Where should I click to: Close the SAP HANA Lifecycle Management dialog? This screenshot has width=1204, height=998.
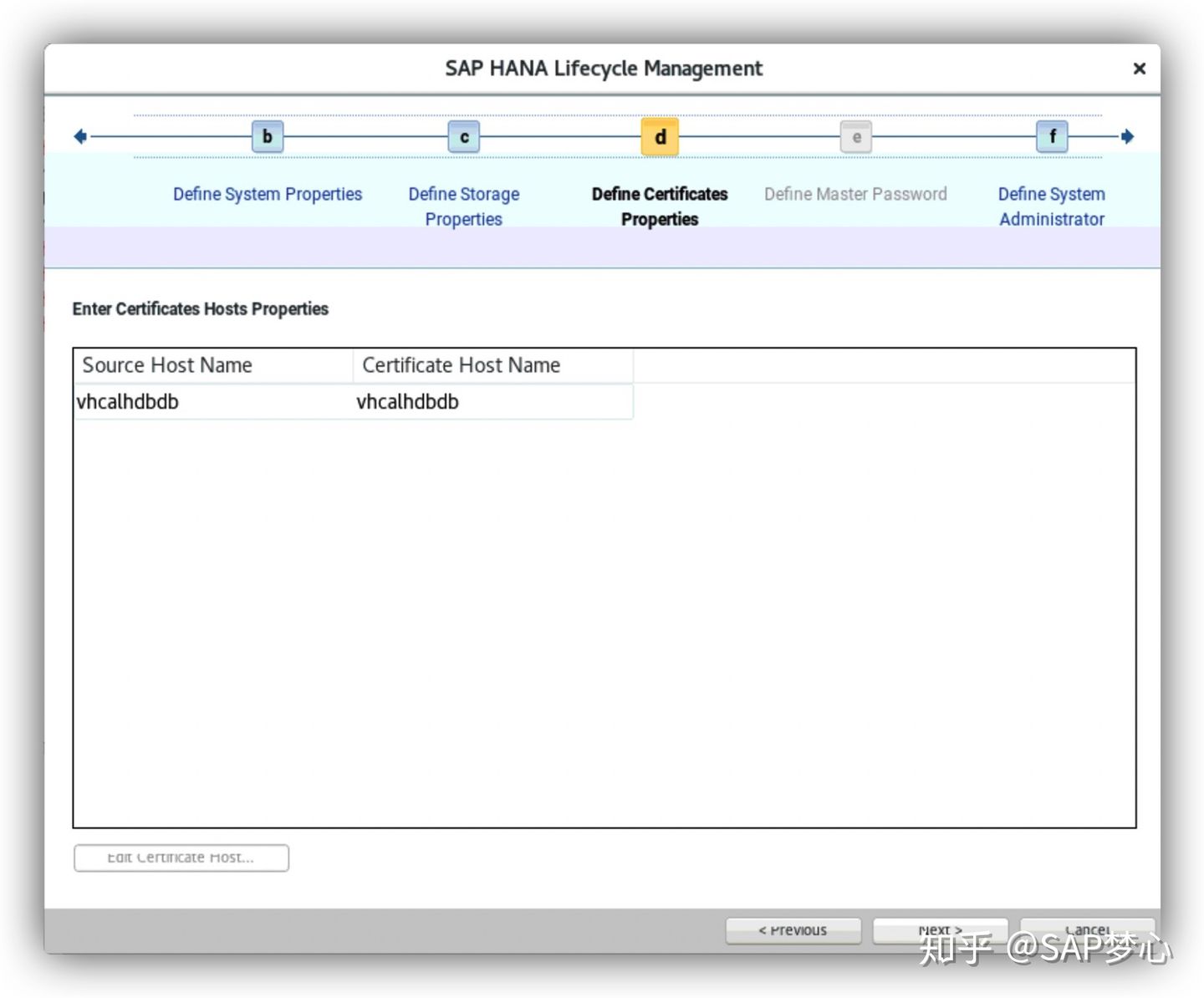tap(1139, 69)
